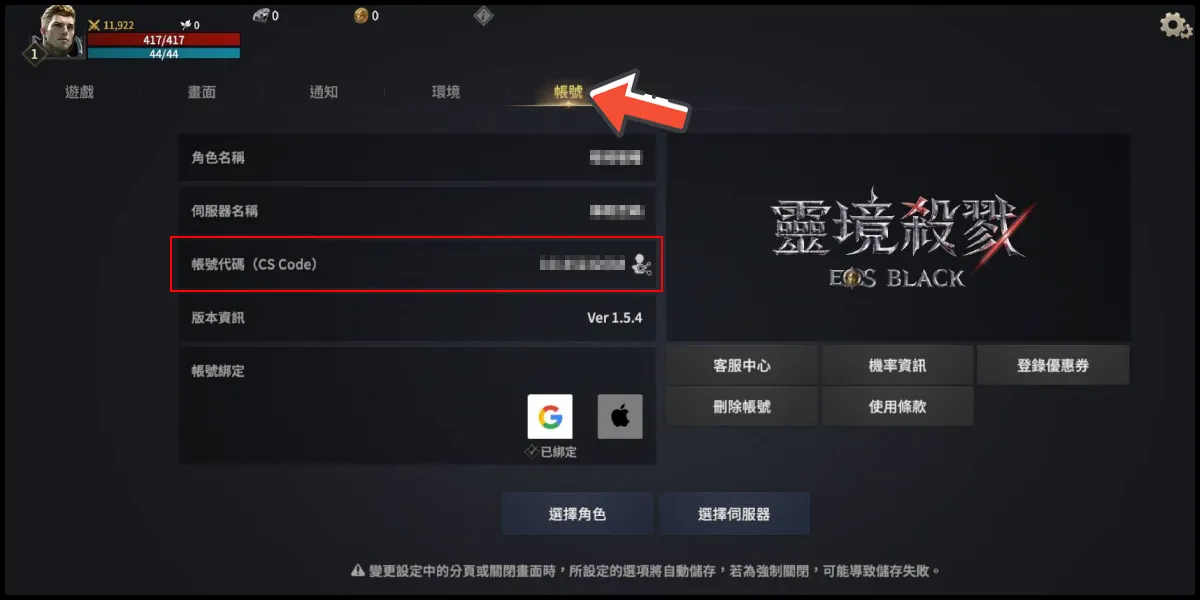
Task: View 機率資訊 probability info
Action: point(897,365)
